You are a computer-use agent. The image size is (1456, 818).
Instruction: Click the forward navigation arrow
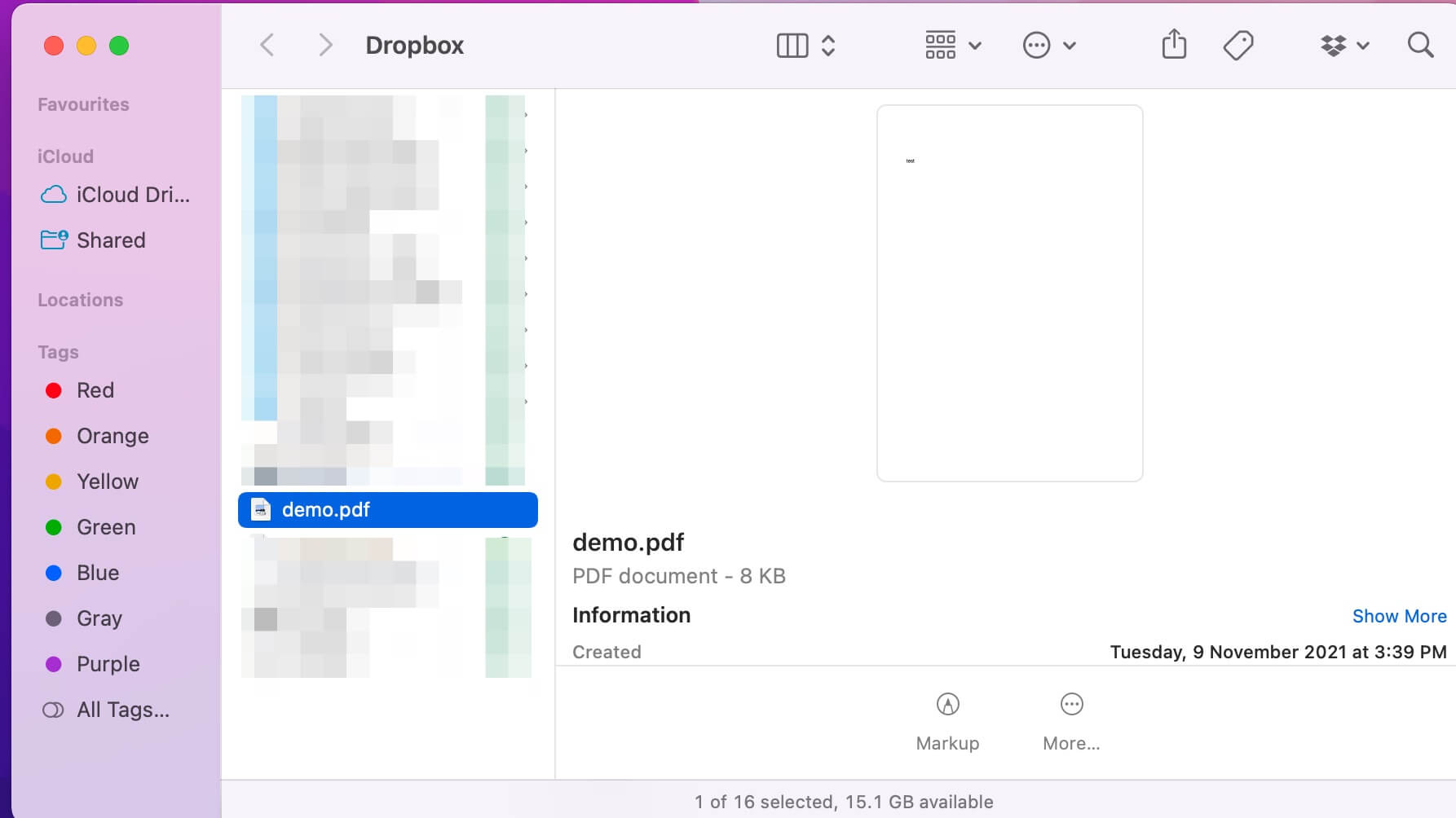[x=325, y=46]
